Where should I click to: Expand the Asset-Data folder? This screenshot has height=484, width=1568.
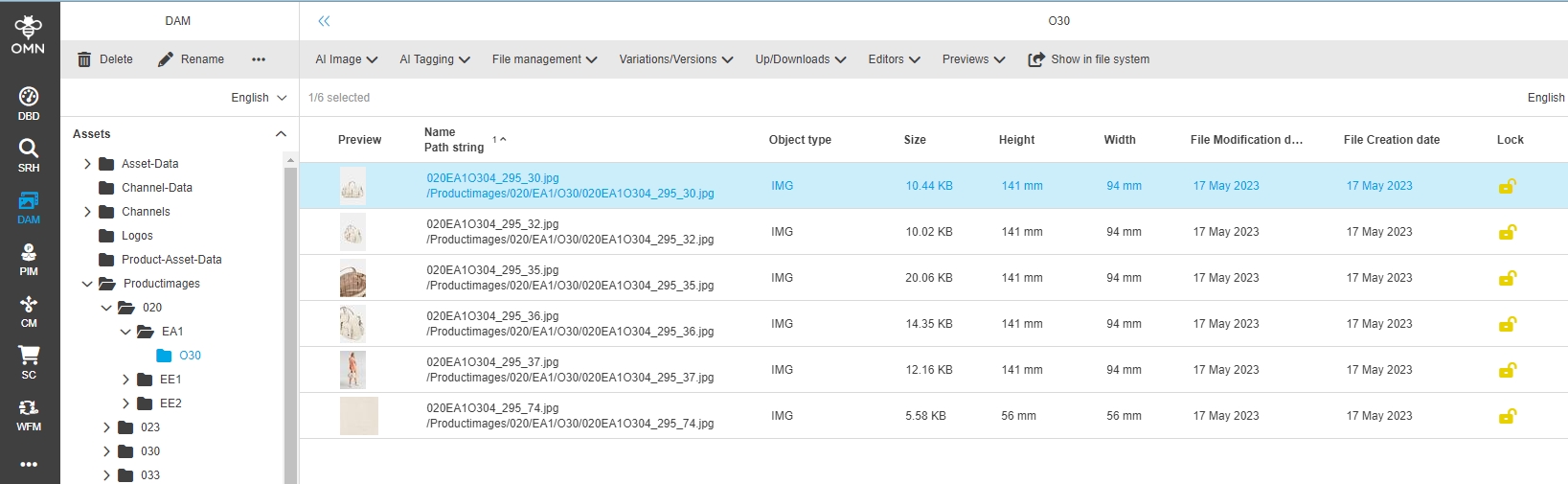(88, 164)
